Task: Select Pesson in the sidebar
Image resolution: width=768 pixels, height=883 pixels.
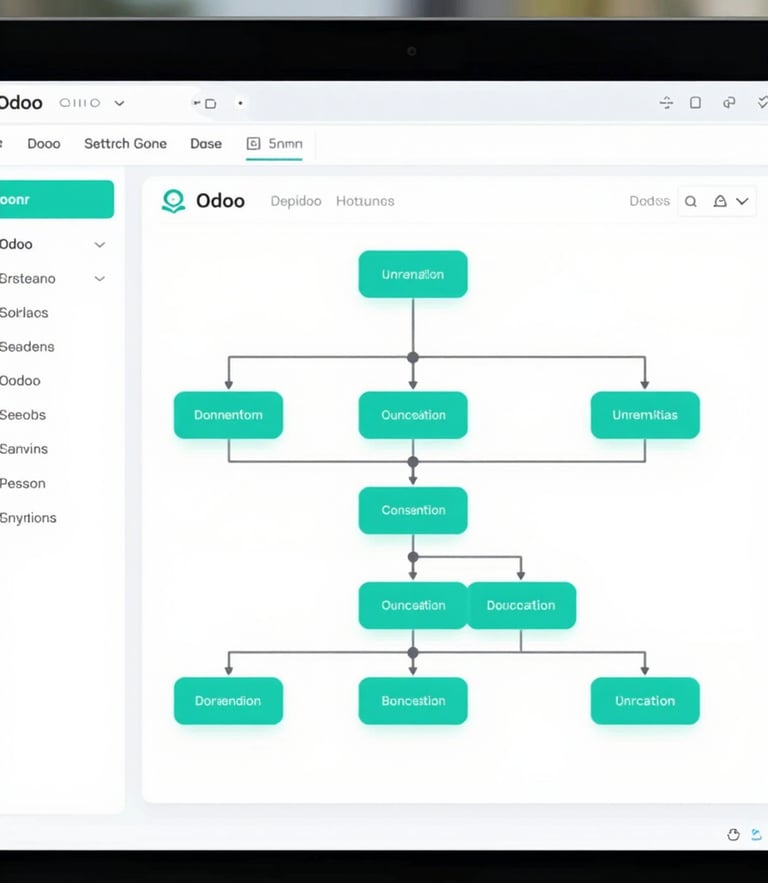Action: [23, 483]
